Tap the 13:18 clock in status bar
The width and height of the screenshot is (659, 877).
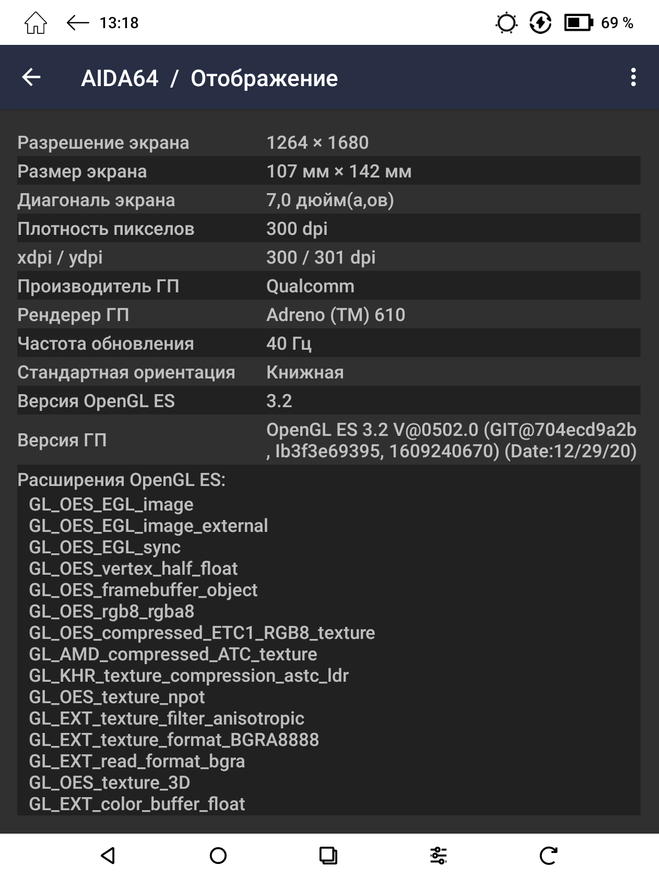click(x=120, y=22)
